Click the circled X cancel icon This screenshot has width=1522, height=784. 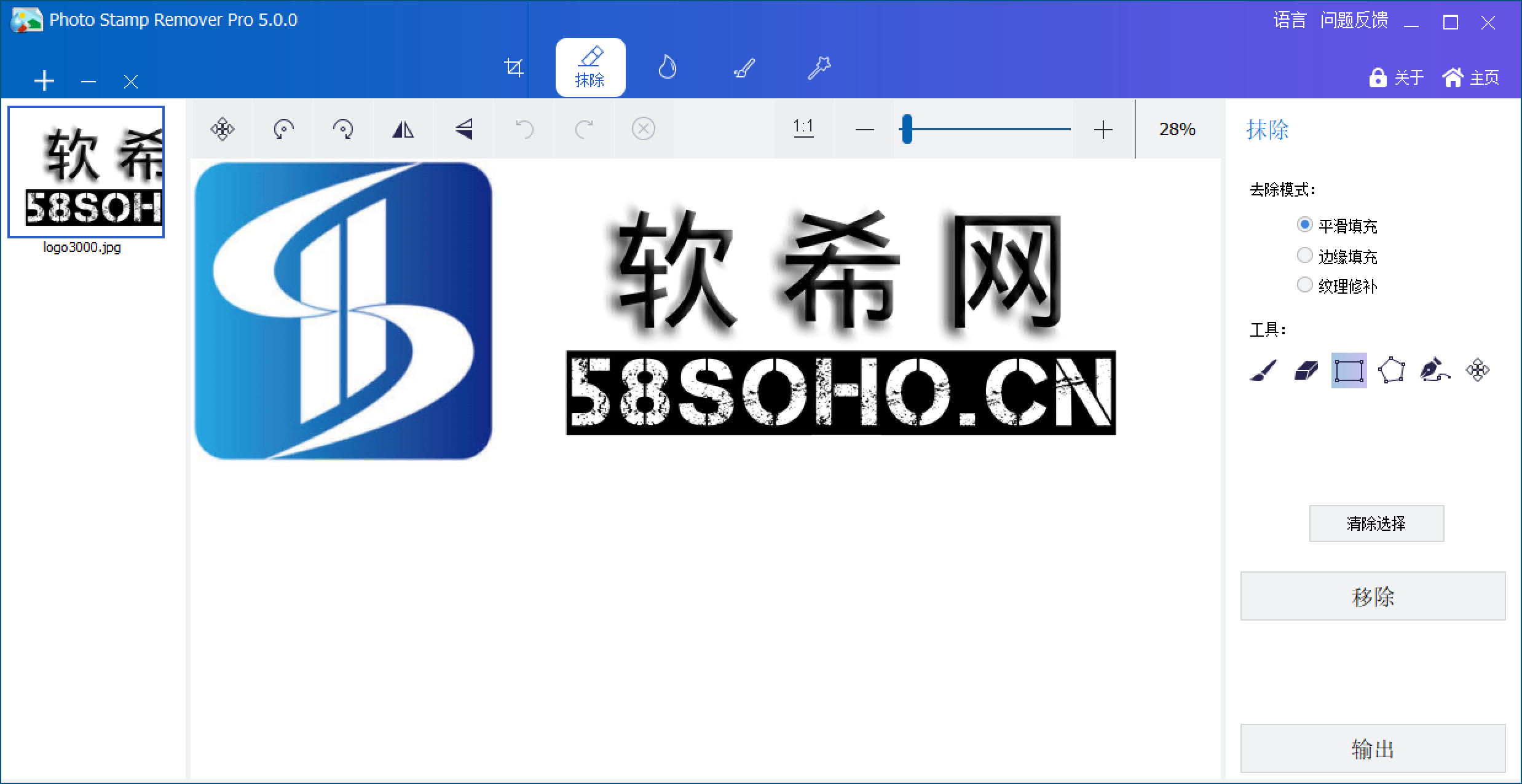click(x=644, y=129)
